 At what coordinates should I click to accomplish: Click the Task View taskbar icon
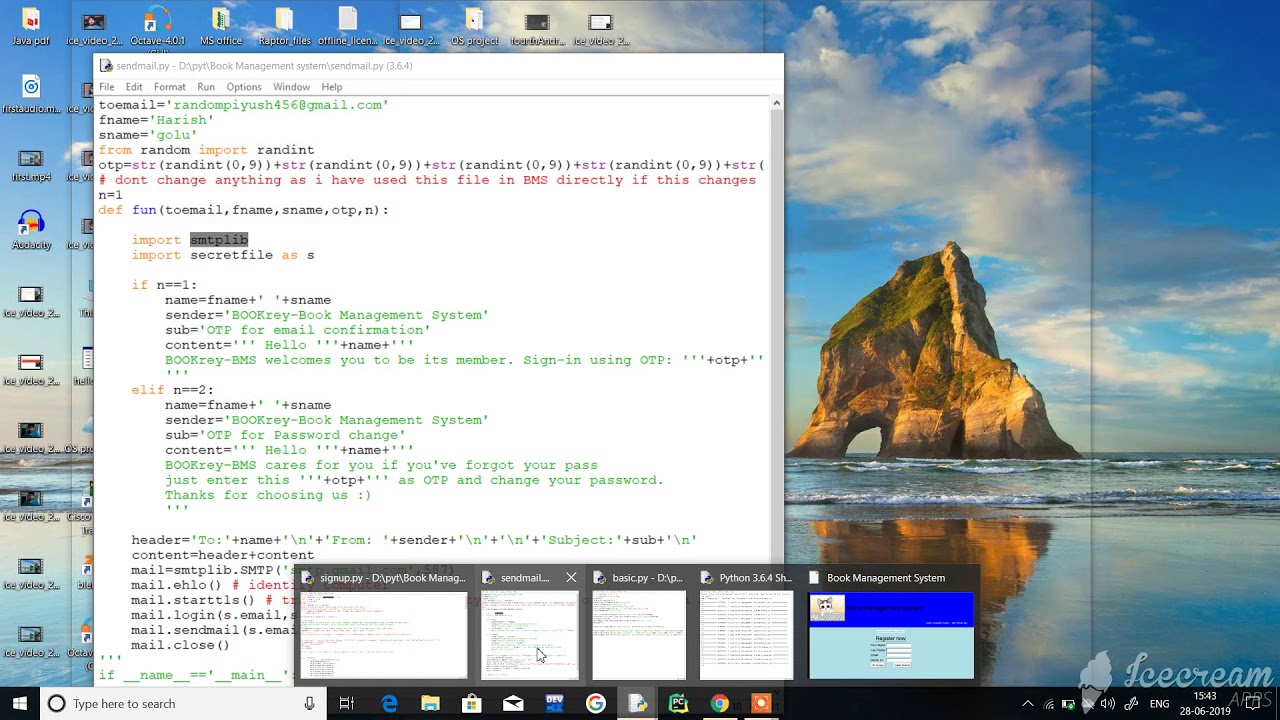point(346,704)
